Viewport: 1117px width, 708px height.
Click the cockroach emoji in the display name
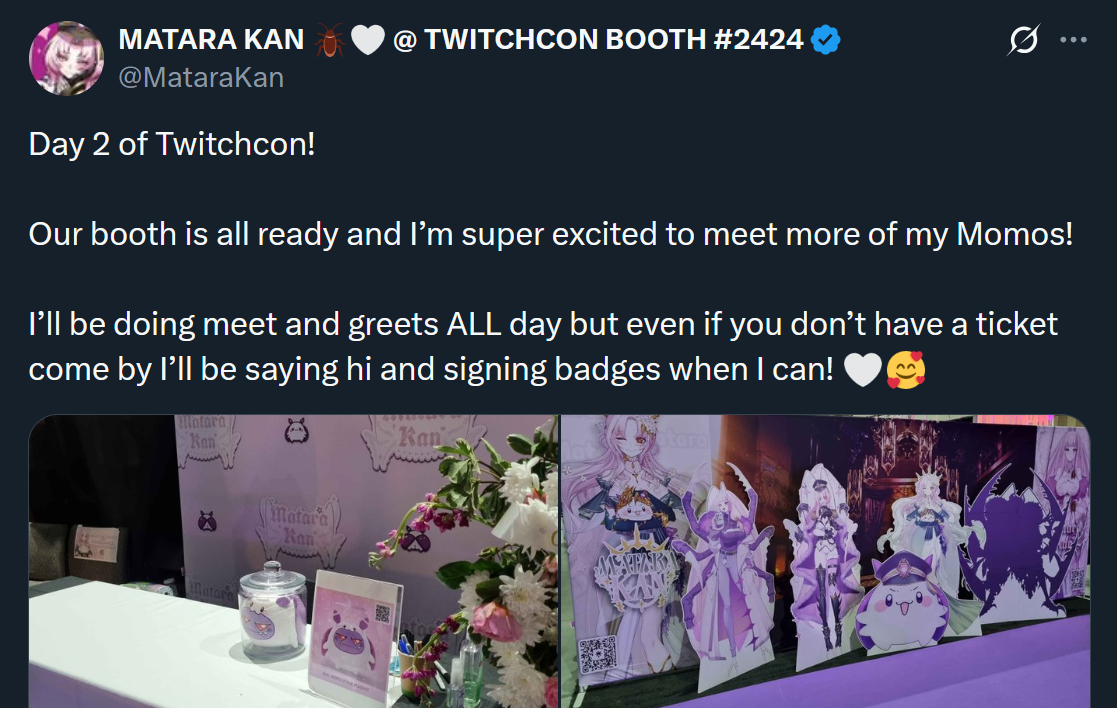[329, 40]
